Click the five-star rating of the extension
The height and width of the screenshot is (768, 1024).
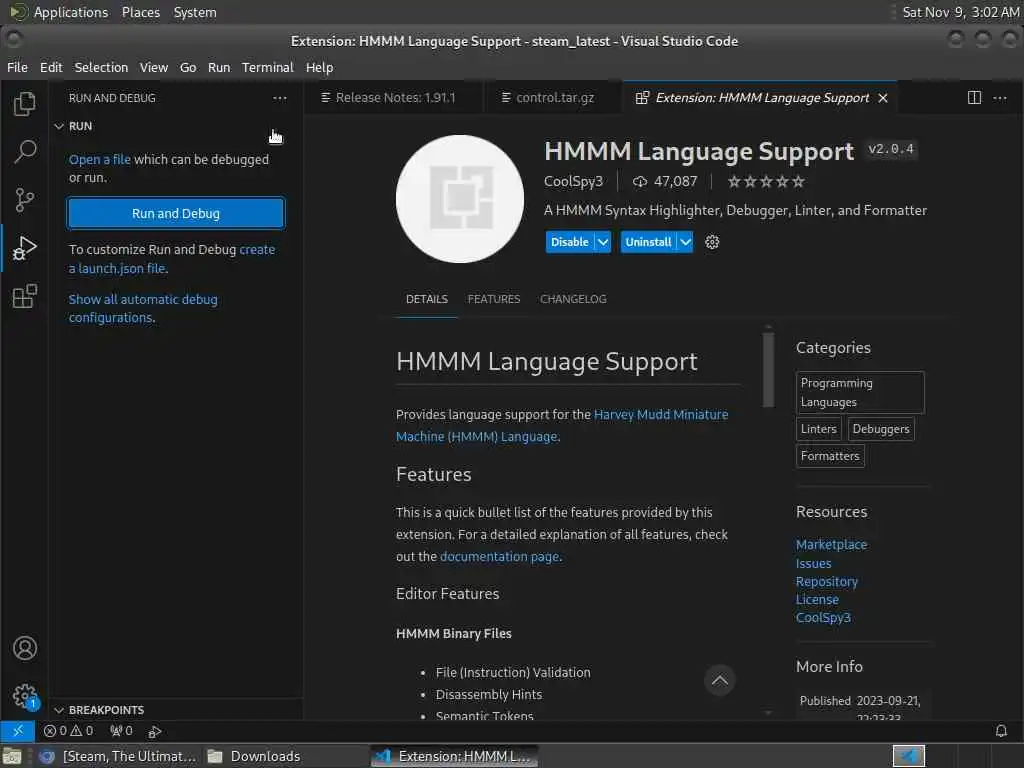coord(766,182)
